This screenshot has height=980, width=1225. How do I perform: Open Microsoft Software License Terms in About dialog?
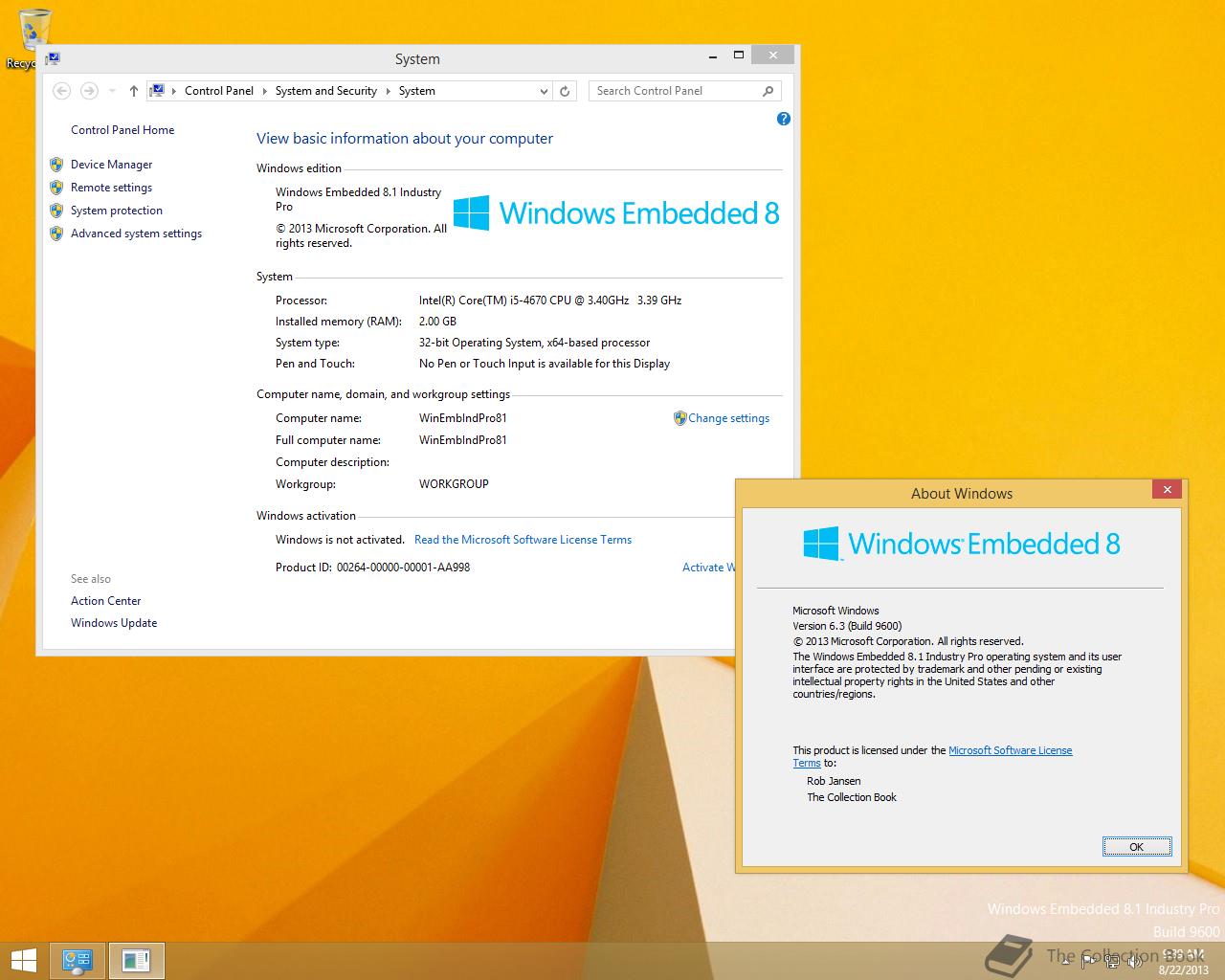[1010, 750]
